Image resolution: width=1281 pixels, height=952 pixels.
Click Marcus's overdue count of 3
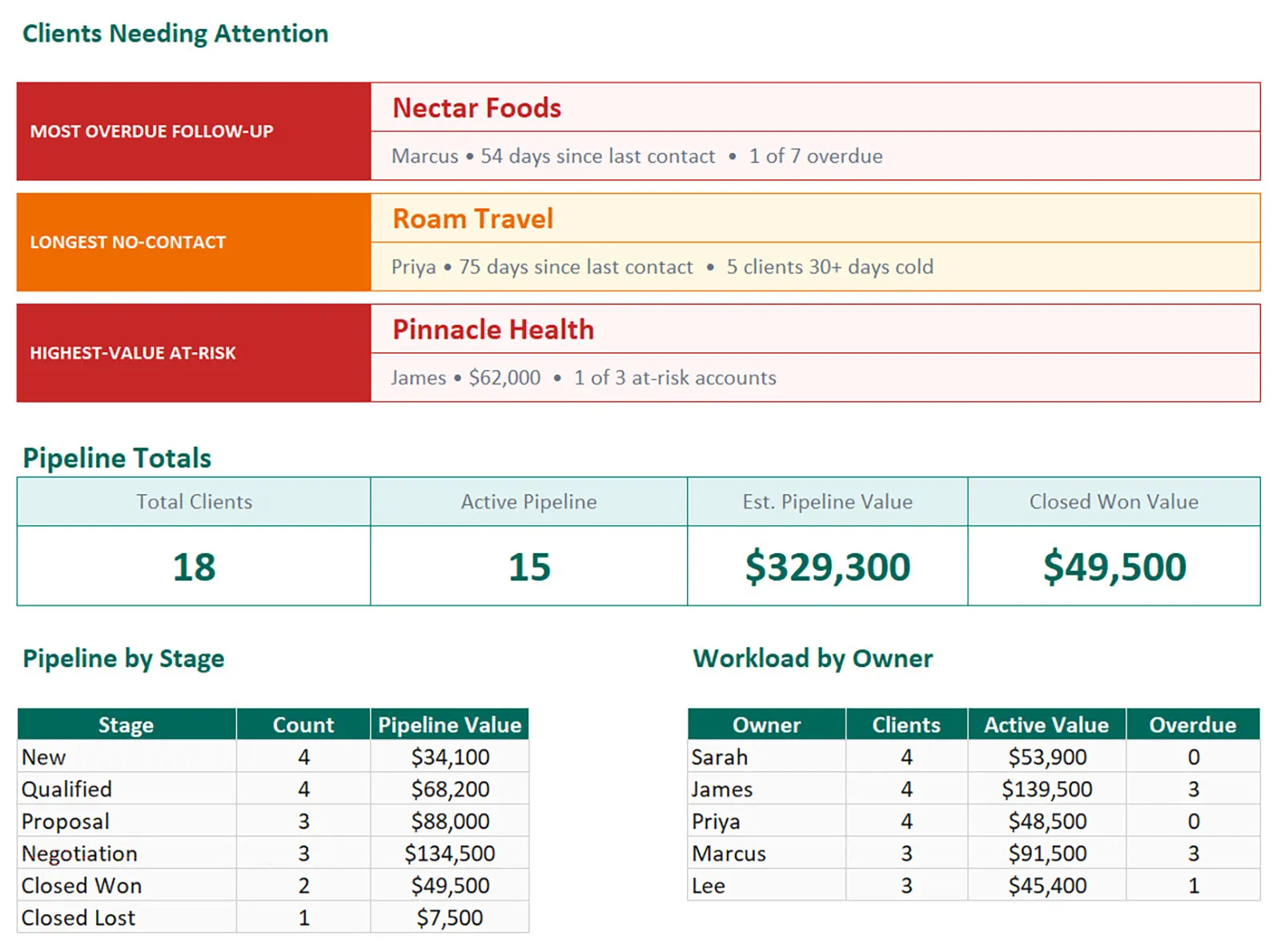[1192, 853]
